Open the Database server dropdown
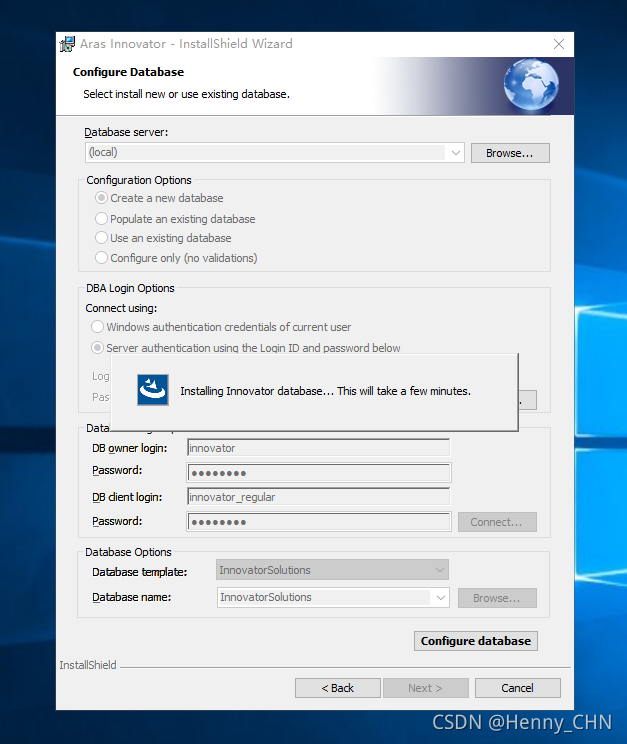Viewport: 627px width, 744px height. point(455,153)
